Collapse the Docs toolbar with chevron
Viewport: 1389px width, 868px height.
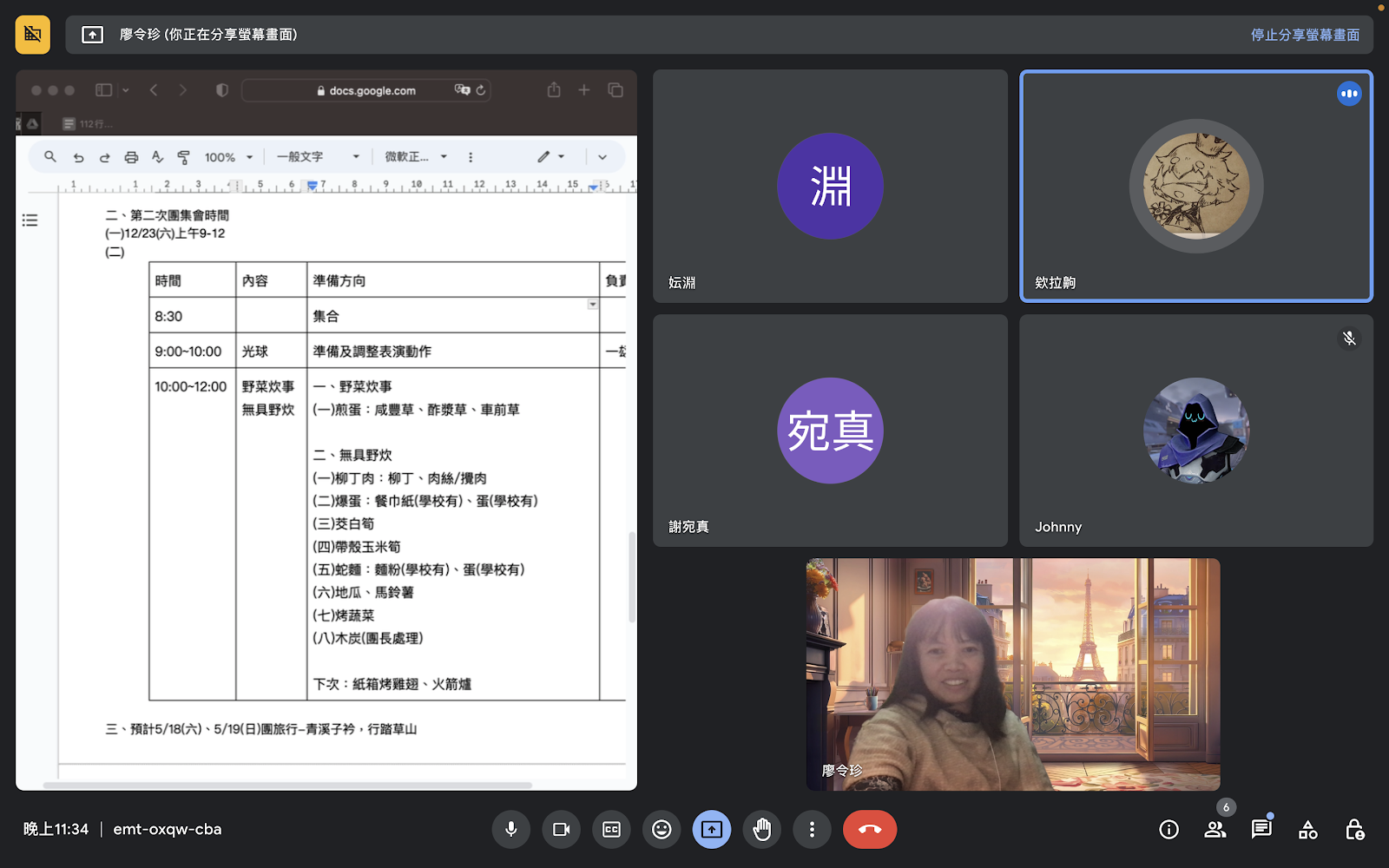(x=602, y=157)
